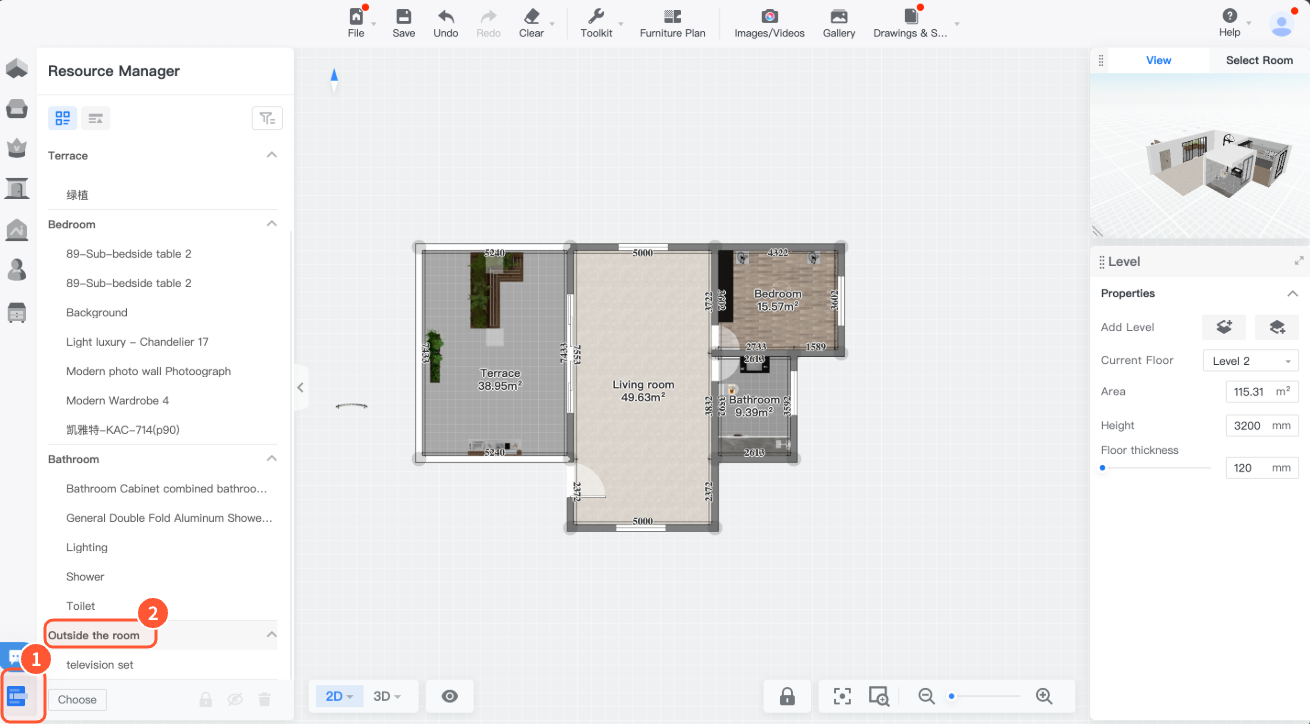Open the Furniture Plan tool
Viewport: 1310px width, 724px height.
[x=673, y=22]
